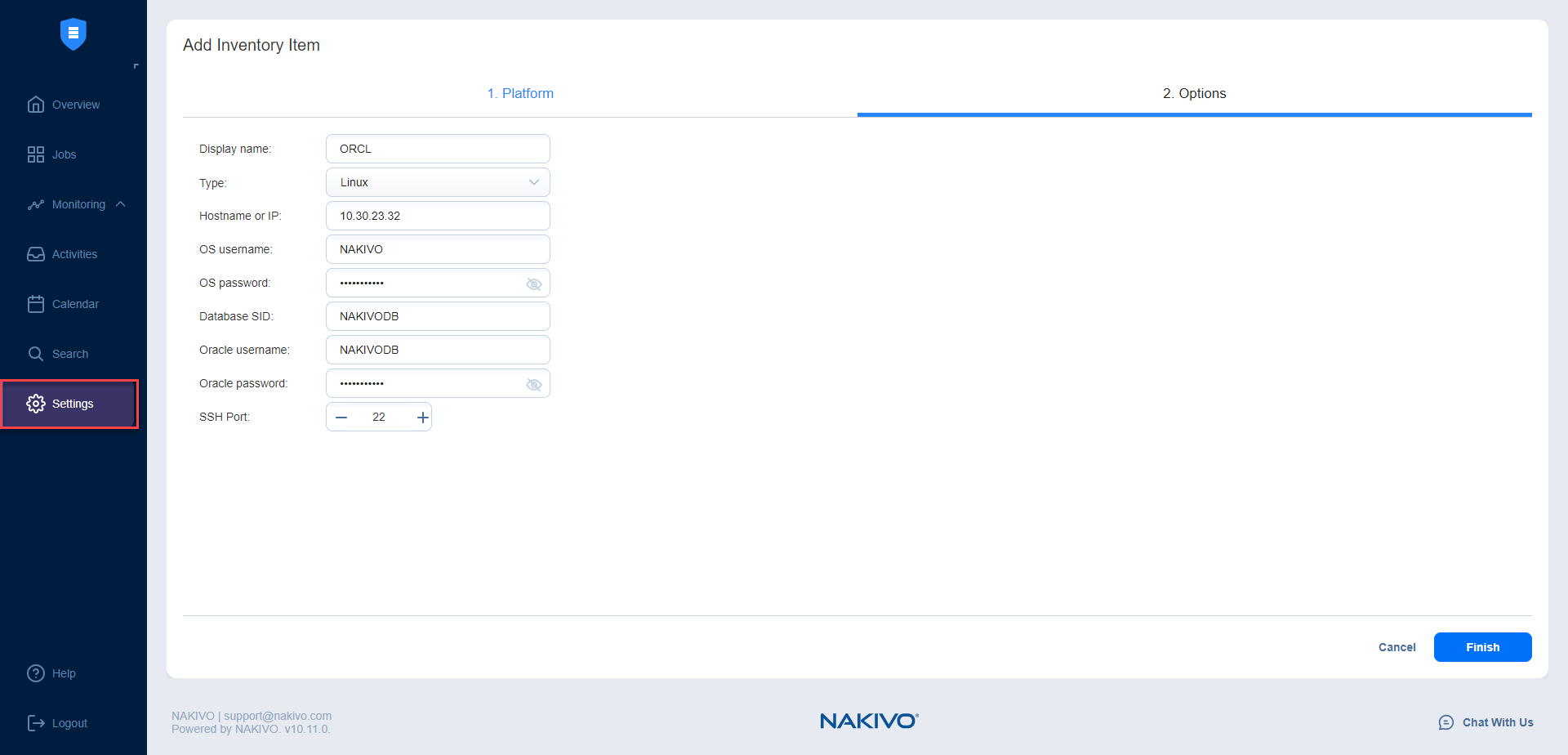The image size is (1568, 755).
Task: Click the Search magnifier icon
Action: tap(36, 354)
